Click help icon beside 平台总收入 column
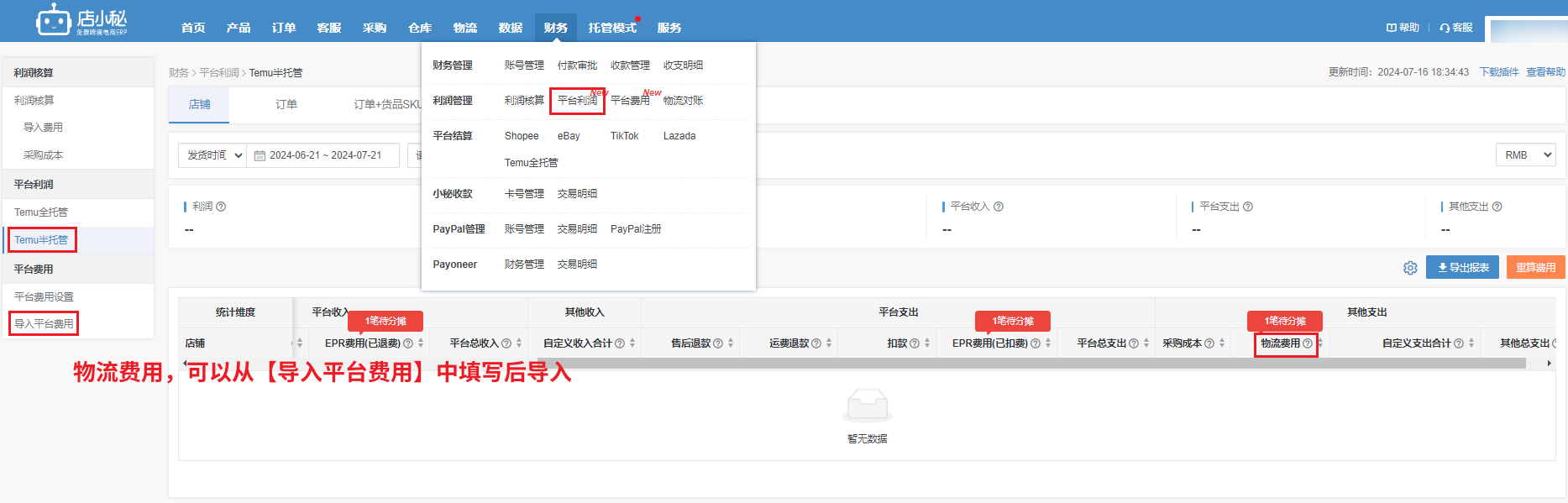The image size is (1568, 503). tap(506, 343)
